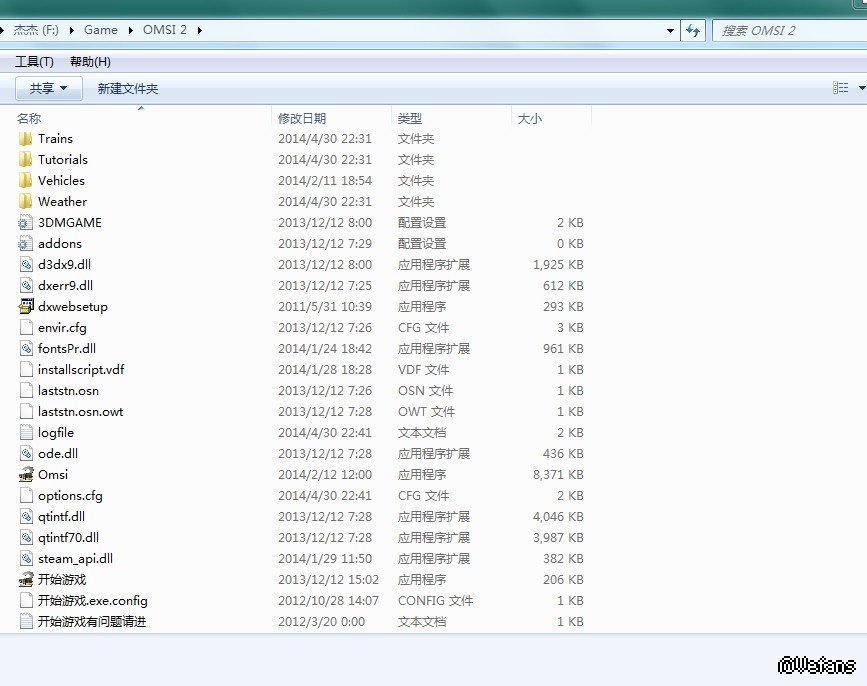Expand the arrow after OMSI 2 in path

click(x=200, y=30)
